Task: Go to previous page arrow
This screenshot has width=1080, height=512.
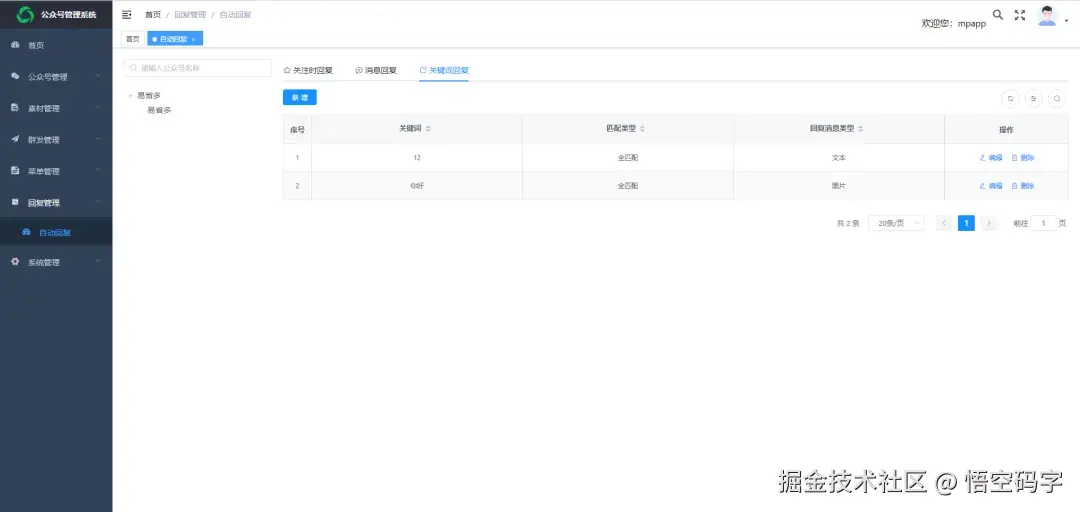Action: (944, 223)
